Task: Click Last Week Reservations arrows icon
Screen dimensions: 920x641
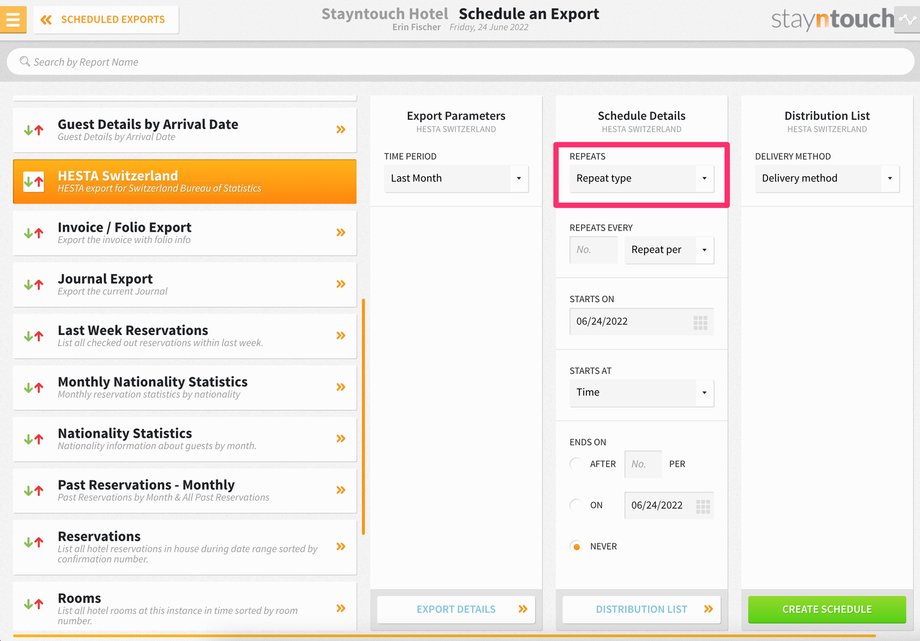Action: 33,336
